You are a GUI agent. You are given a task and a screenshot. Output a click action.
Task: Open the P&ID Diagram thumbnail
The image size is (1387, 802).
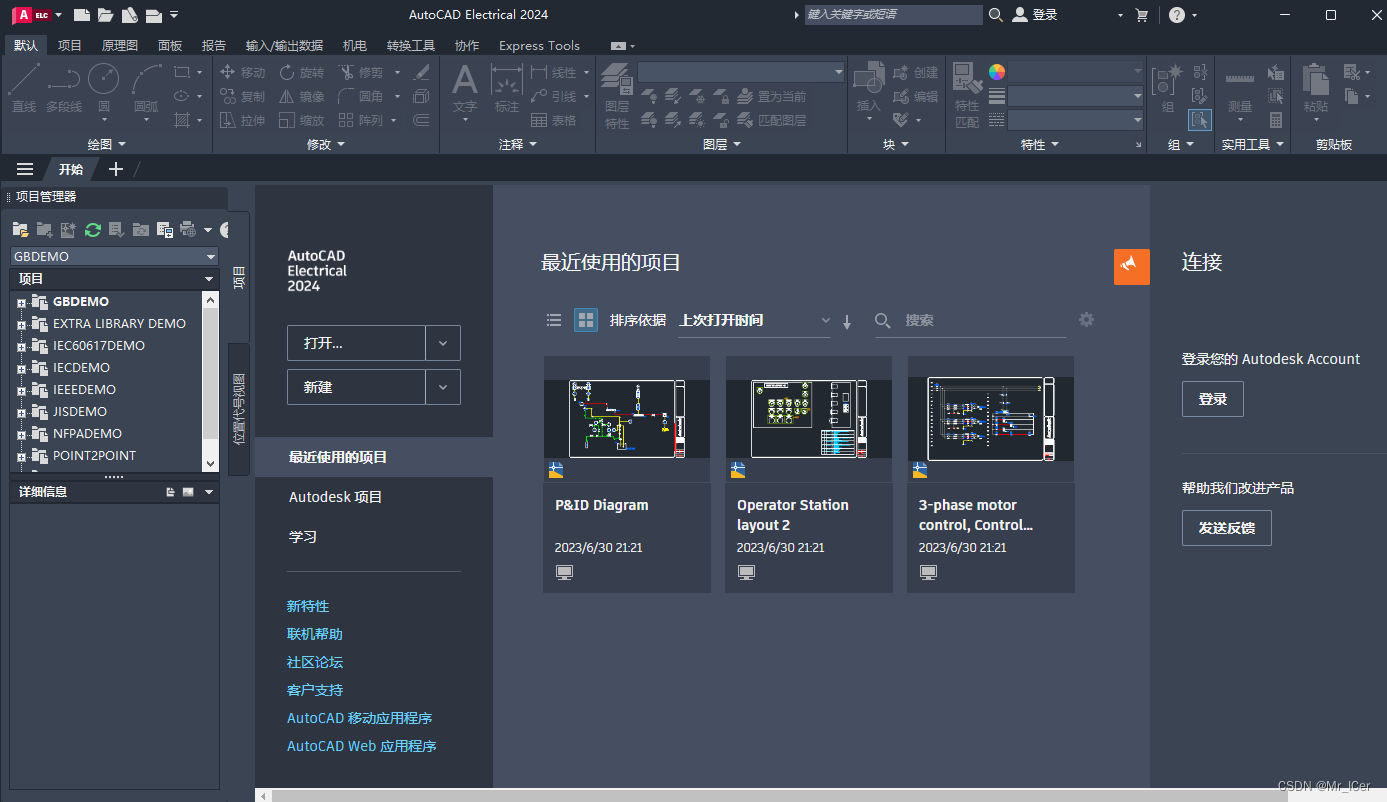(x=627, y=419)
